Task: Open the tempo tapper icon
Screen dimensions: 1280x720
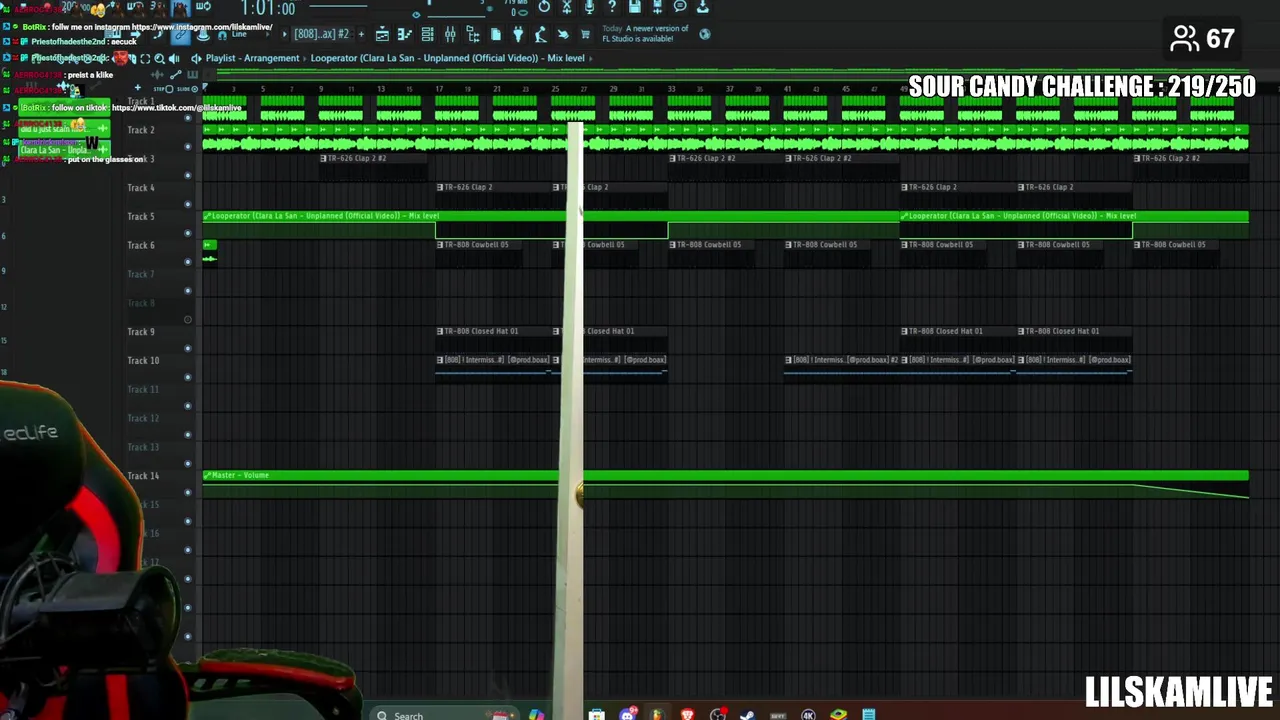Action: tap(541, 35)
